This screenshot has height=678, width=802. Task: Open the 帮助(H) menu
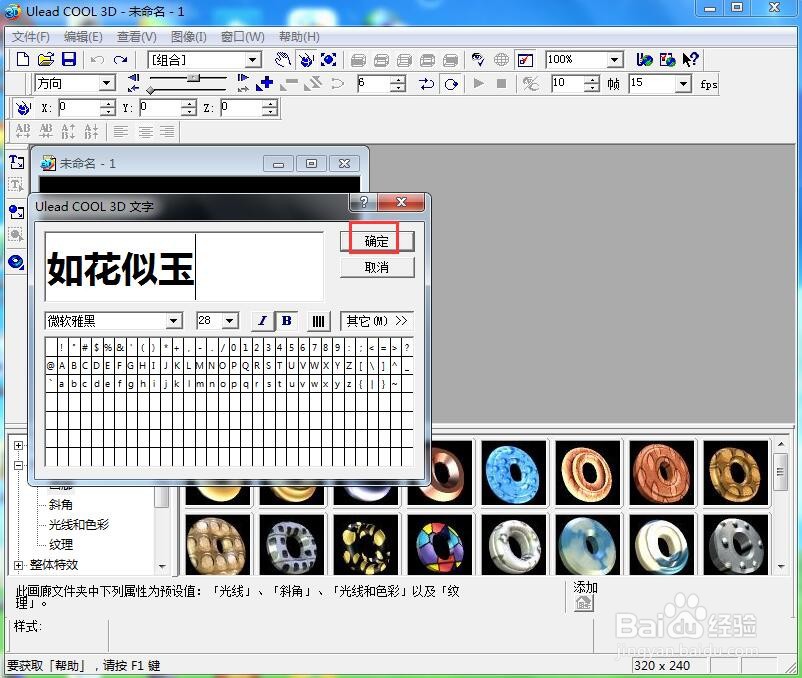(x=299, y=37)
